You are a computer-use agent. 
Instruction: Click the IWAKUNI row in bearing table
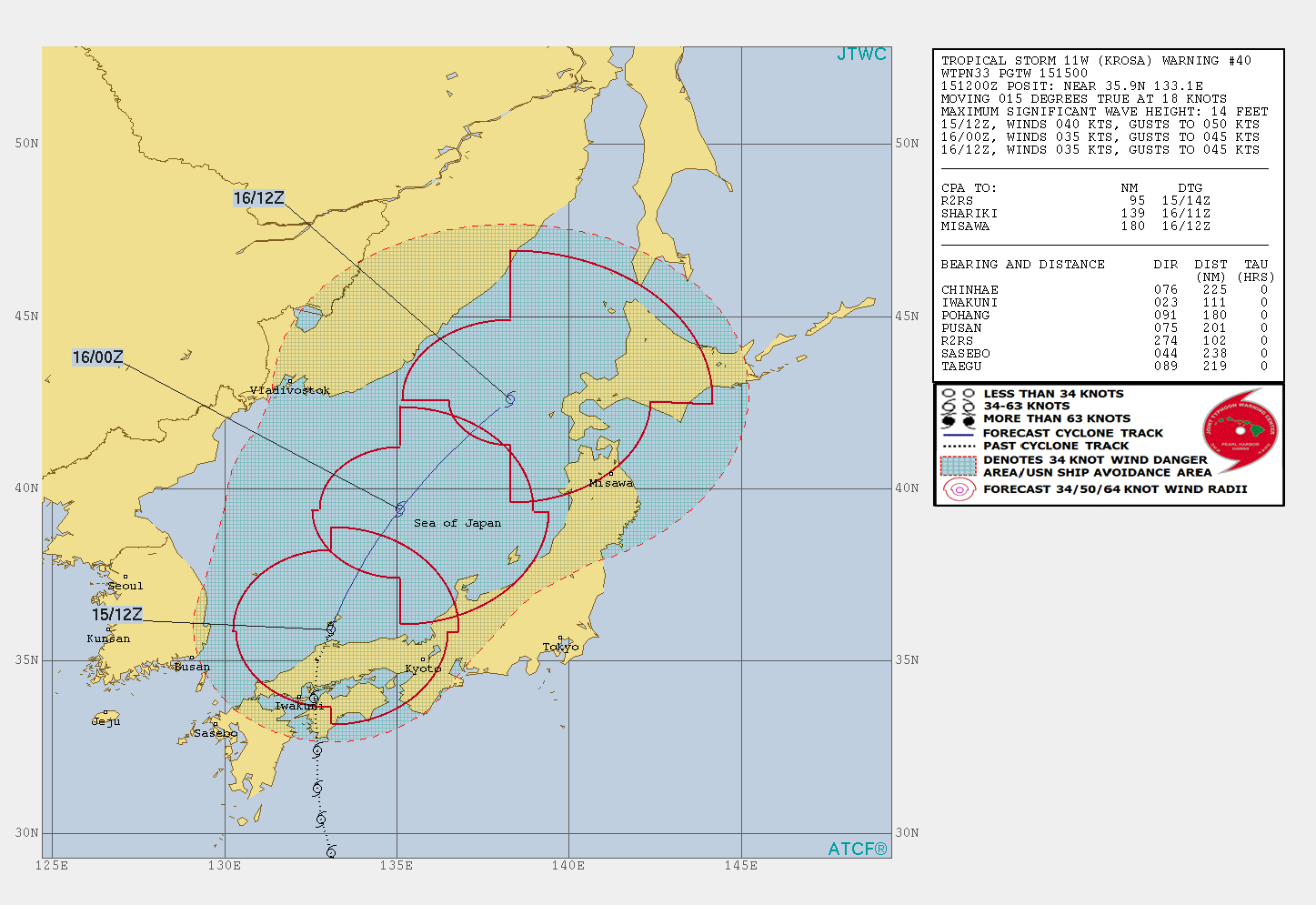[x=1104, y=303]
